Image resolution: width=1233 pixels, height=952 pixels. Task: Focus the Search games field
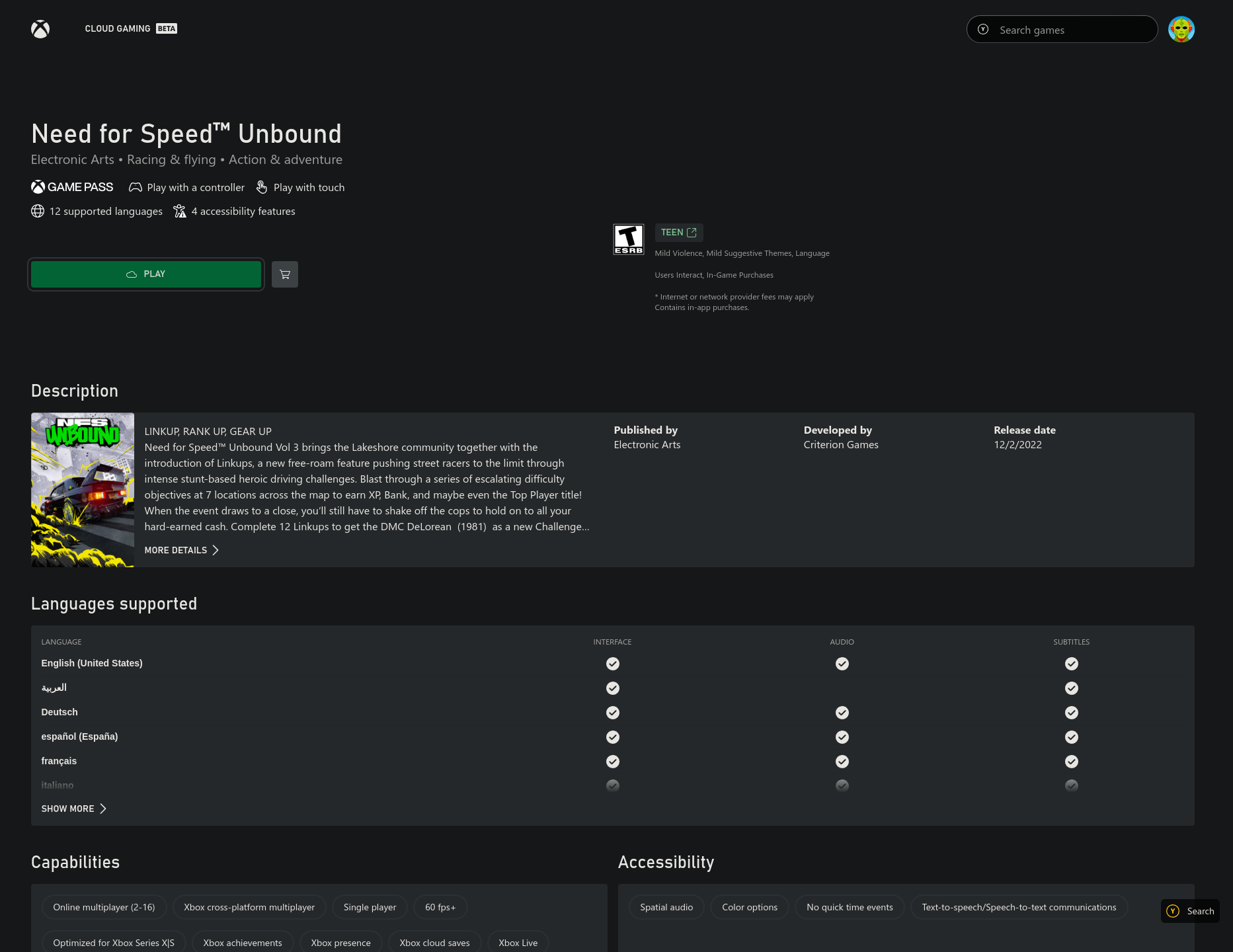[x=1062, y=29]
